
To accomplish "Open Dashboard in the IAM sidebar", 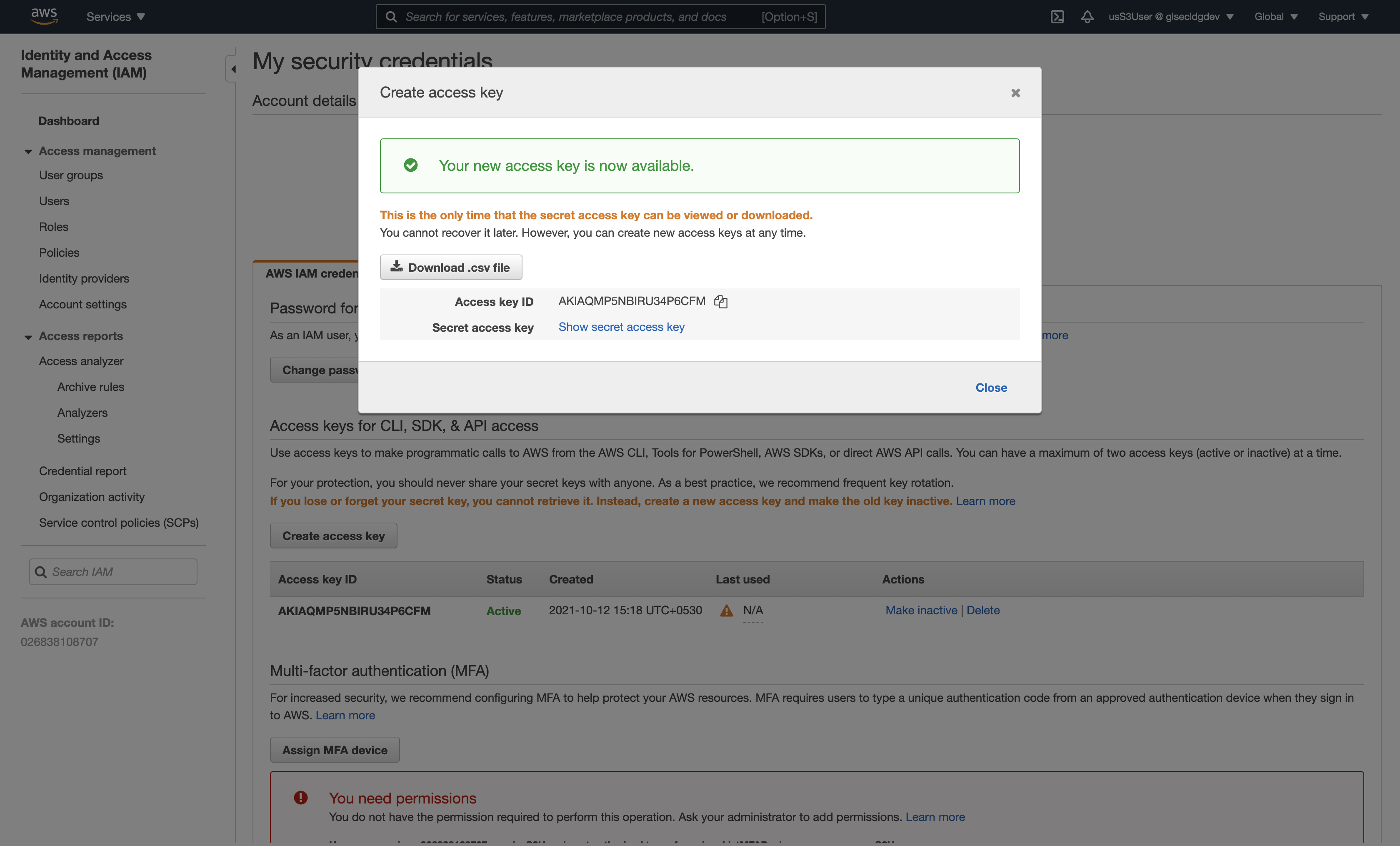I will tap(69, 121).
